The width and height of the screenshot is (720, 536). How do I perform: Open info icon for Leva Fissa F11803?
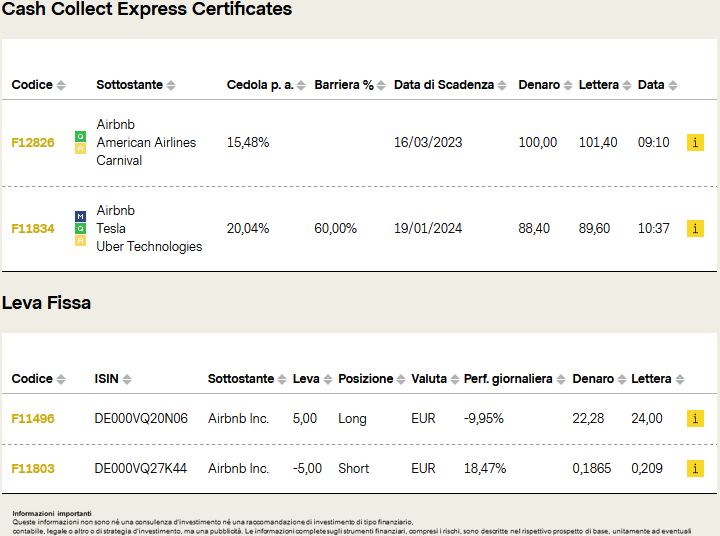point(695,468)
